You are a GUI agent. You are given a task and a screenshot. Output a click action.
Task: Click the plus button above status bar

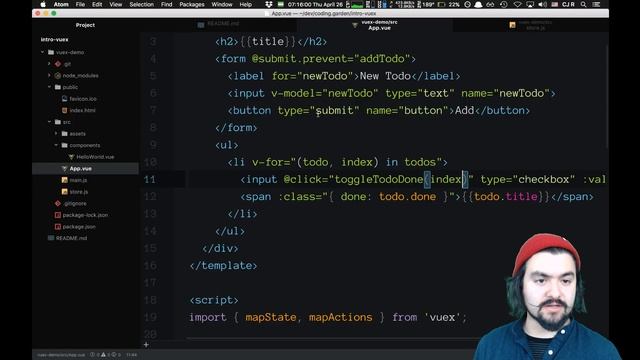click(x=146, y=345)
